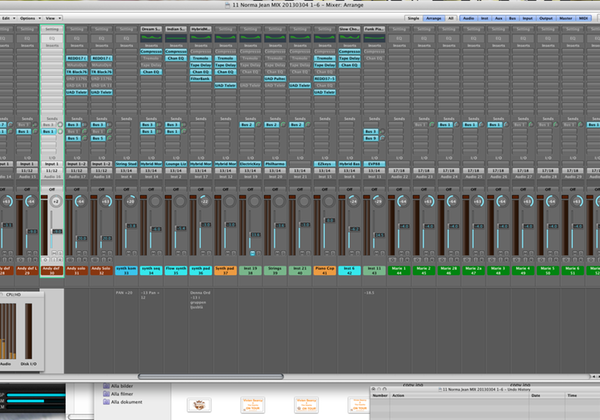
Task: Click the mixer horizontal scrollbar
Action: pos(210,376)
